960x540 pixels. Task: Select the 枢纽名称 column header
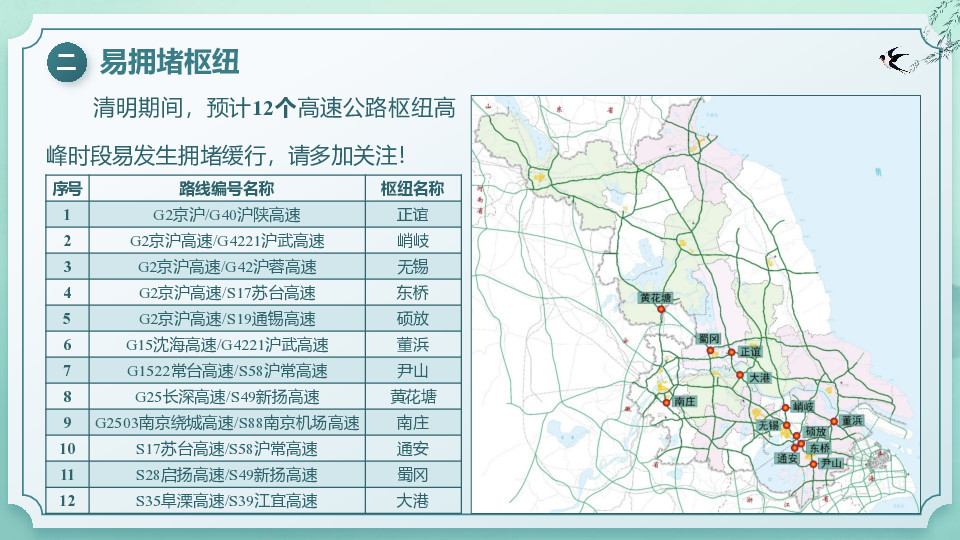click(x=413, y=189)
